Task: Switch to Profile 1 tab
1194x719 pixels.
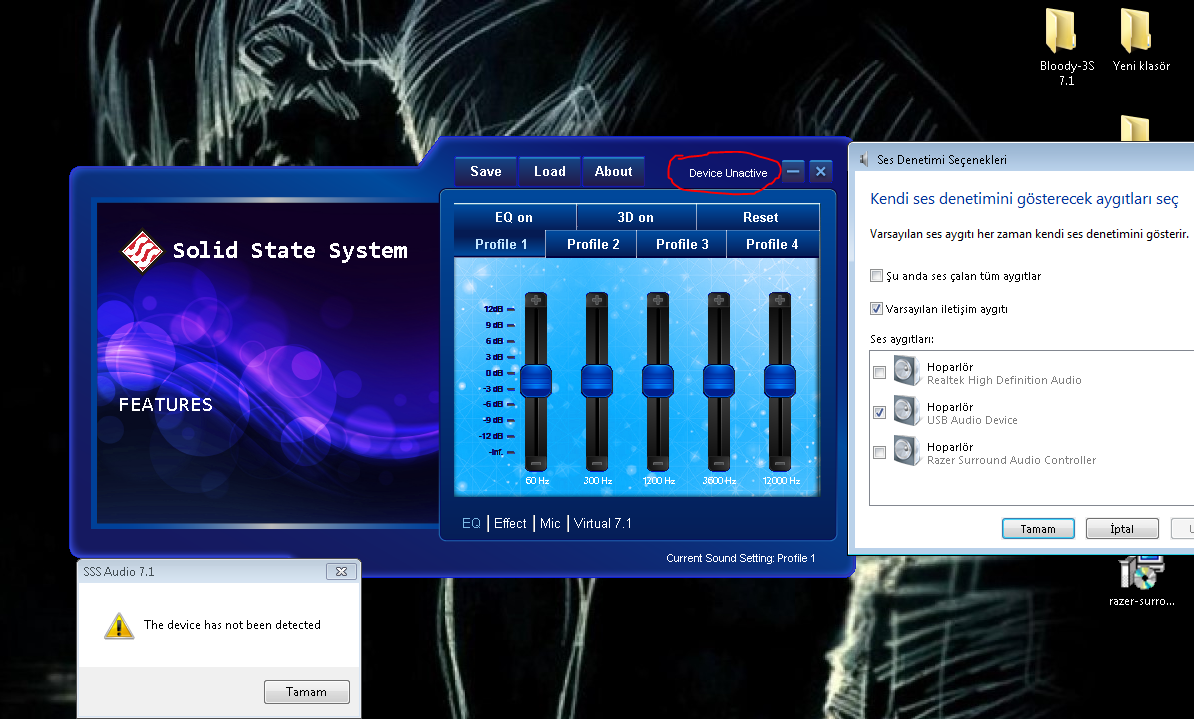Action: (x=500, y=244)
